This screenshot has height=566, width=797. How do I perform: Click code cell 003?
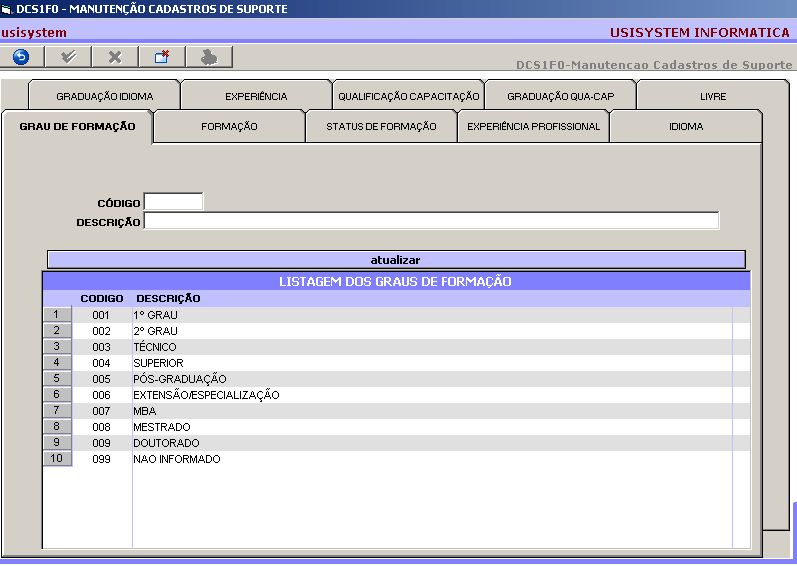coord(101,348)
